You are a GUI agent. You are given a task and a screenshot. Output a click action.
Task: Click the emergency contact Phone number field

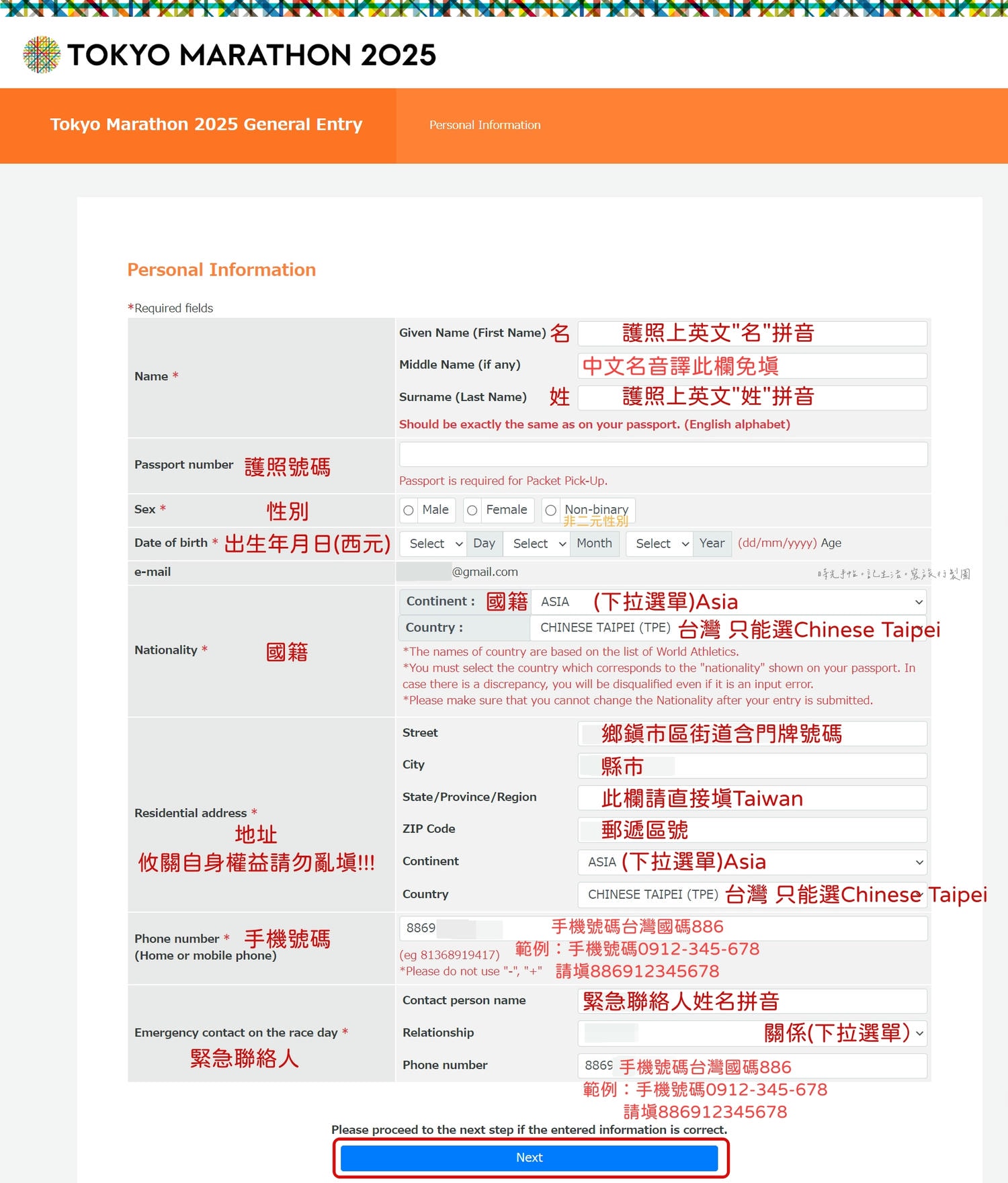(753, 1066)
